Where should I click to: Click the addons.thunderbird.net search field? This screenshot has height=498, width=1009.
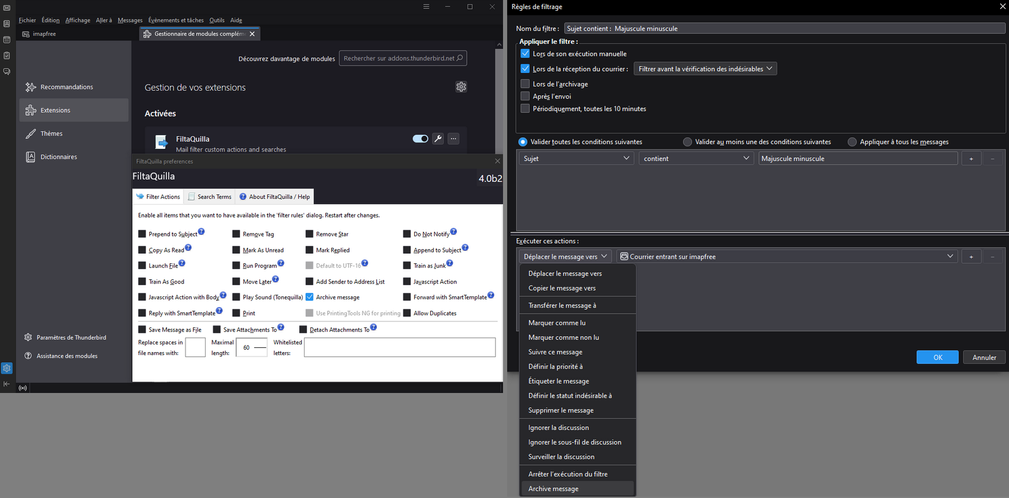point(403,59)
